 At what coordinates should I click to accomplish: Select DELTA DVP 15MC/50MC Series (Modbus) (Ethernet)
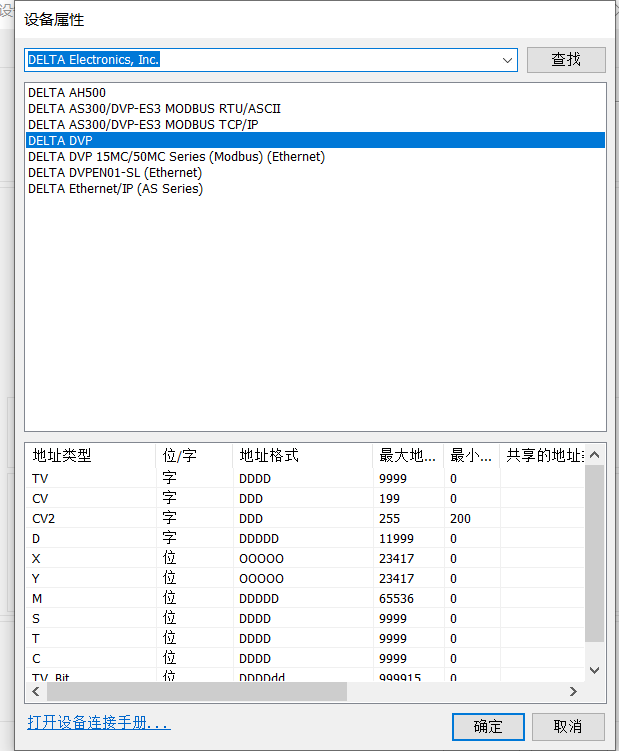[315, 157]
